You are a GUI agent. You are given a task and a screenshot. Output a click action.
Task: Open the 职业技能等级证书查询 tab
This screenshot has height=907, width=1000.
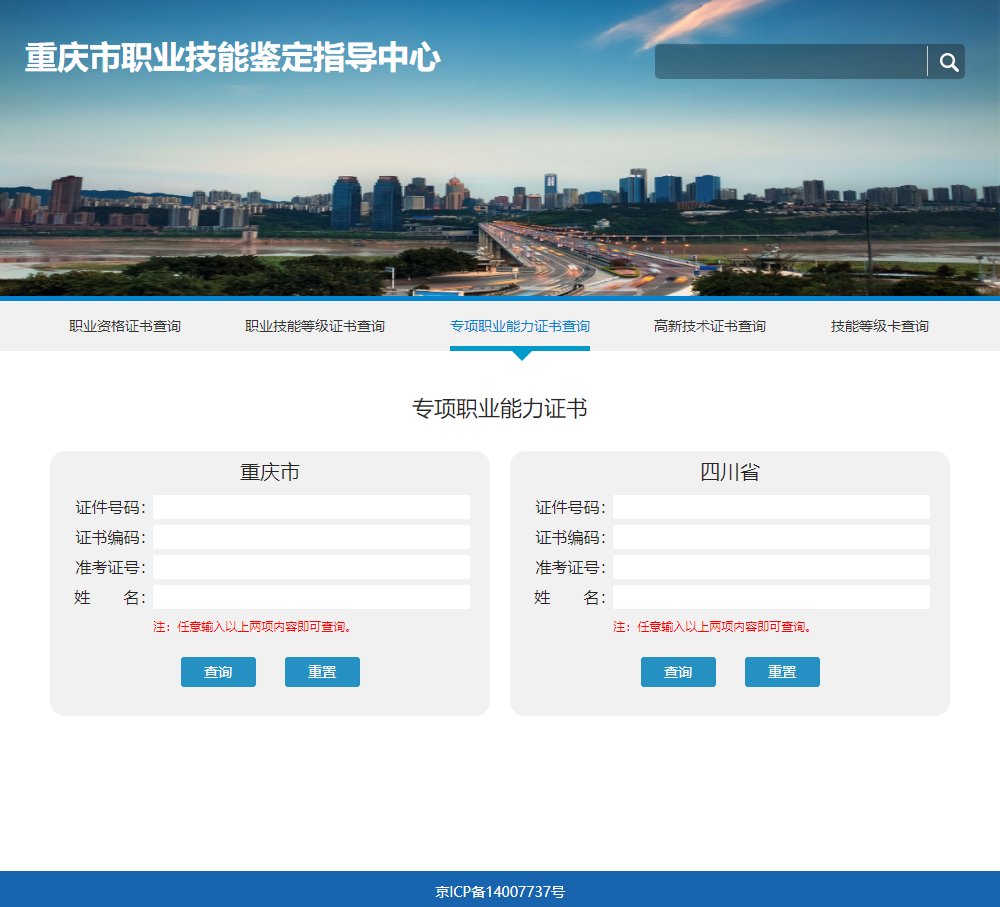(x=315, y=325)
